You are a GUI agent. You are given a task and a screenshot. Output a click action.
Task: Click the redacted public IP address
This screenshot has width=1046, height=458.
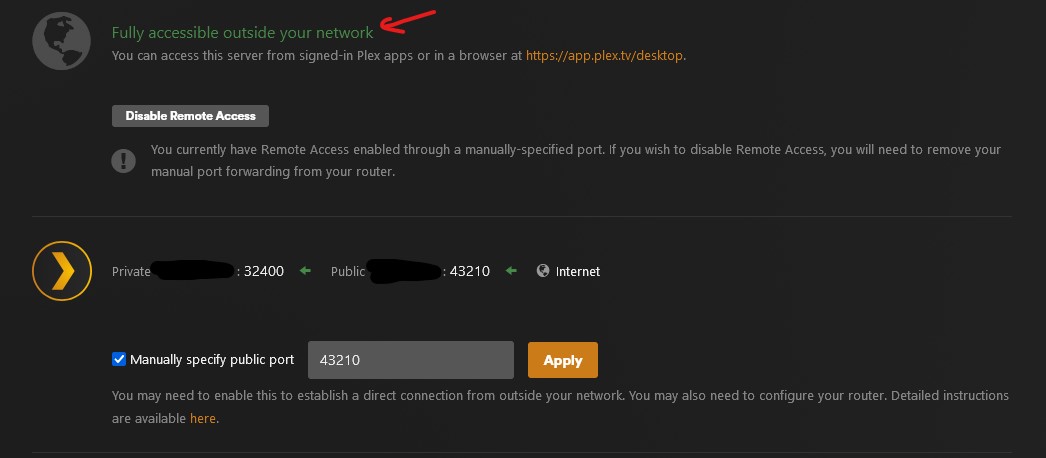[x=405, y=270]
